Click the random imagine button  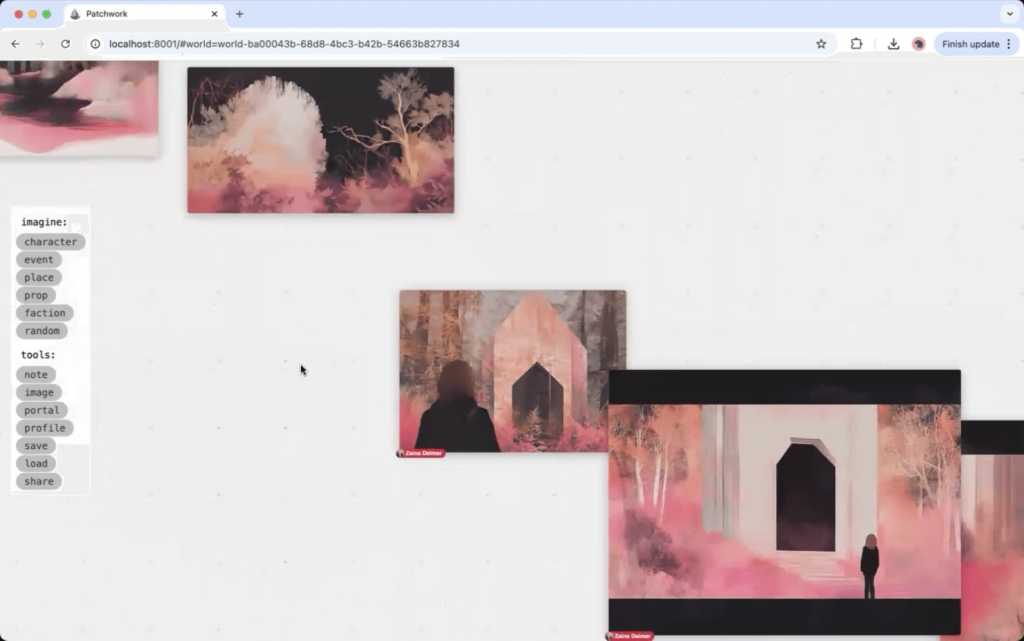pyautogui.click(x=42, y=331)
